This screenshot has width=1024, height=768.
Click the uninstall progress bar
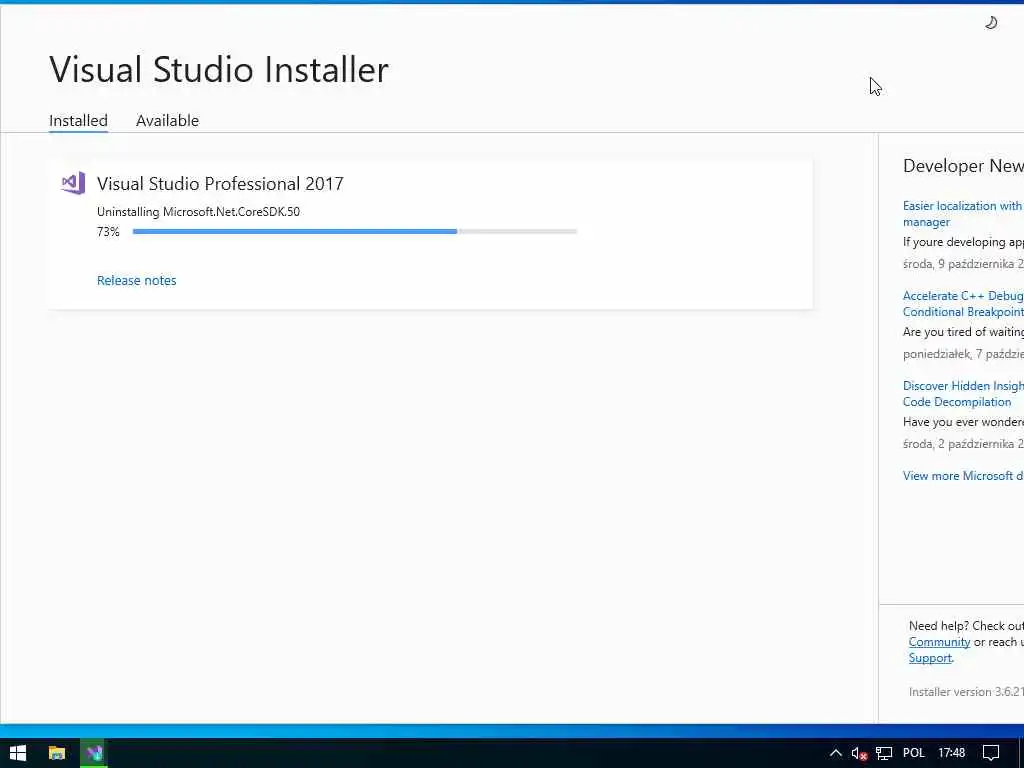(355, 231)
